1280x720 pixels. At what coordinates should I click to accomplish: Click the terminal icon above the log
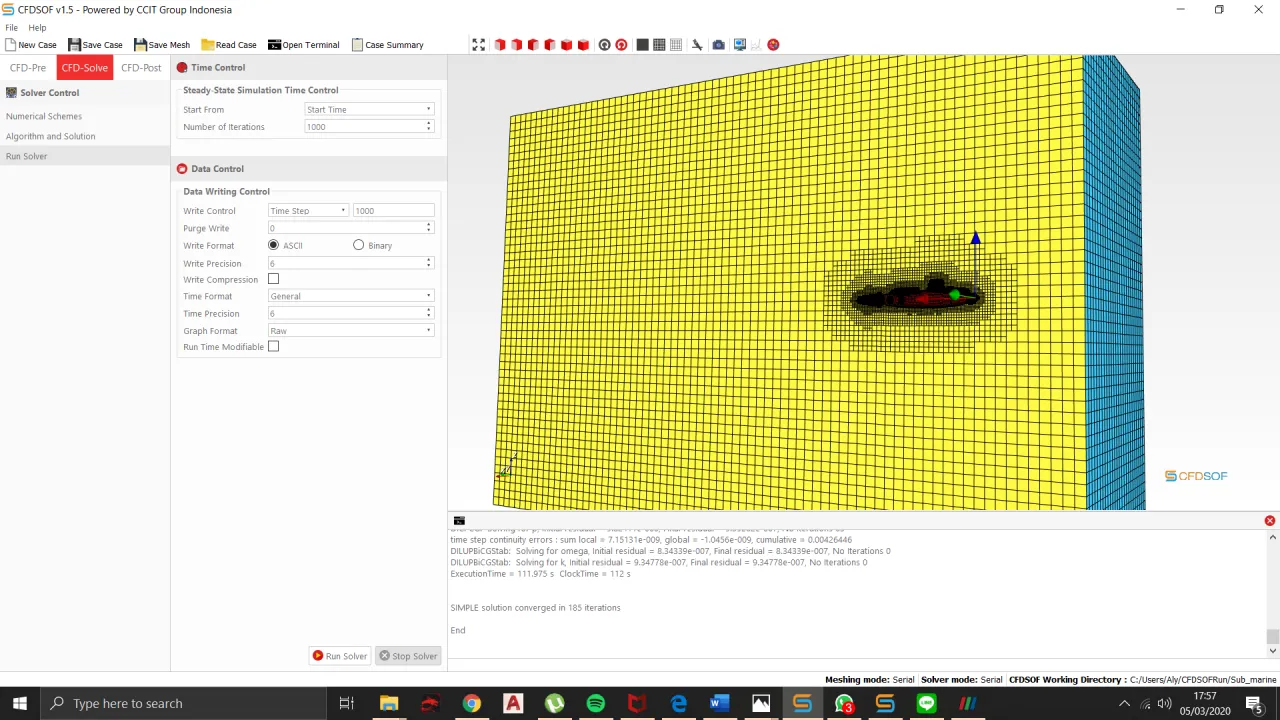click(459, 521)
